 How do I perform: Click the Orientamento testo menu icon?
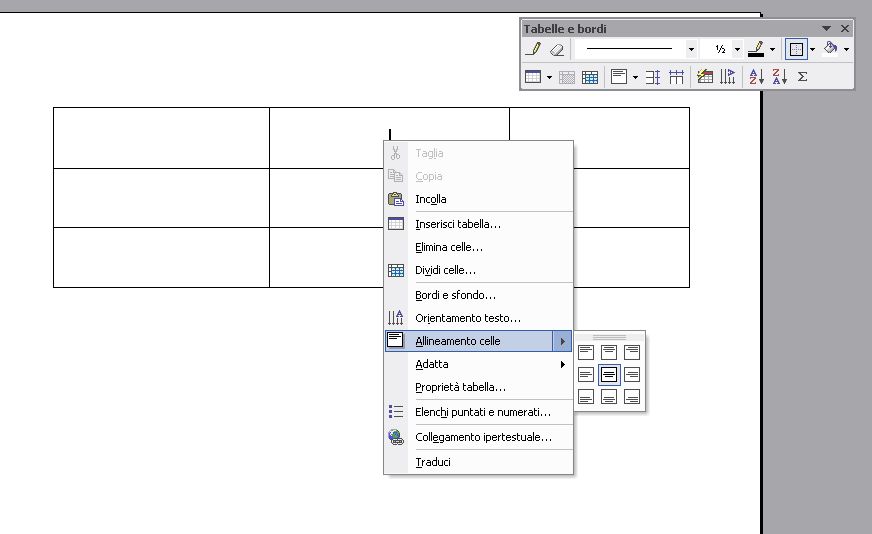(x=396, y=318)
